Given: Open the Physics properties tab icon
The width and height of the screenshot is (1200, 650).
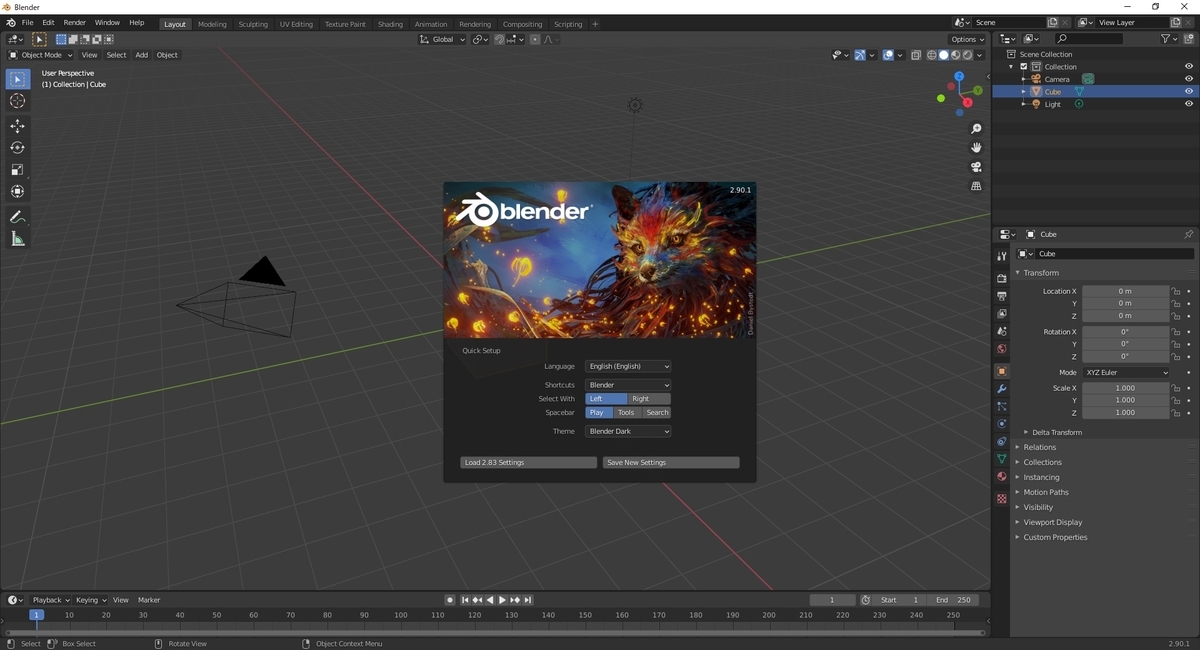Looking at the screenshot, I should click(x=1001, y=424).
